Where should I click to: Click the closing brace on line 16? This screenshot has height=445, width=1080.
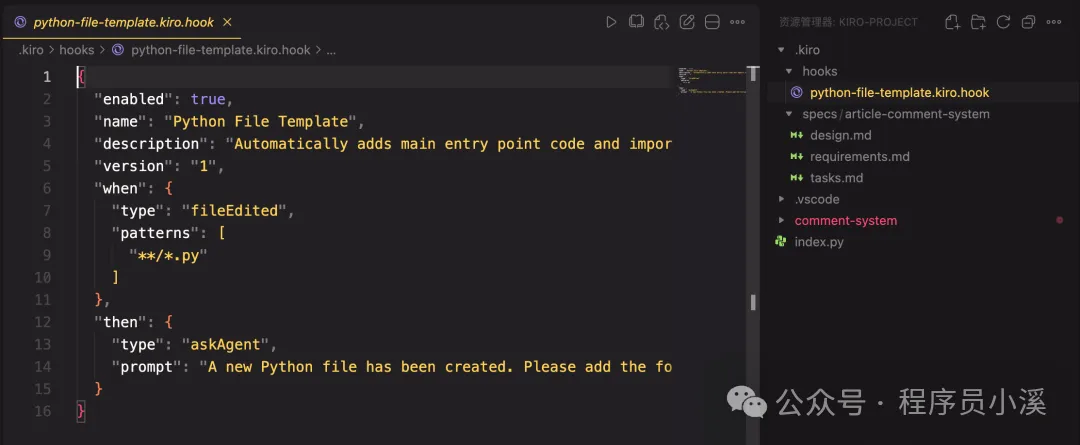coord(81,411)
